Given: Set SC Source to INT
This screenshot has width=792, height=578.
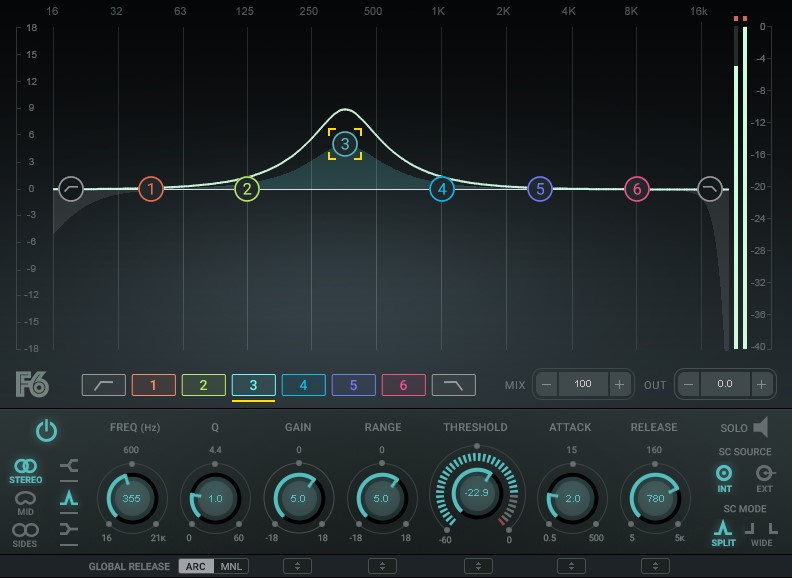Looking at the screenshot, I should (723, 474).
